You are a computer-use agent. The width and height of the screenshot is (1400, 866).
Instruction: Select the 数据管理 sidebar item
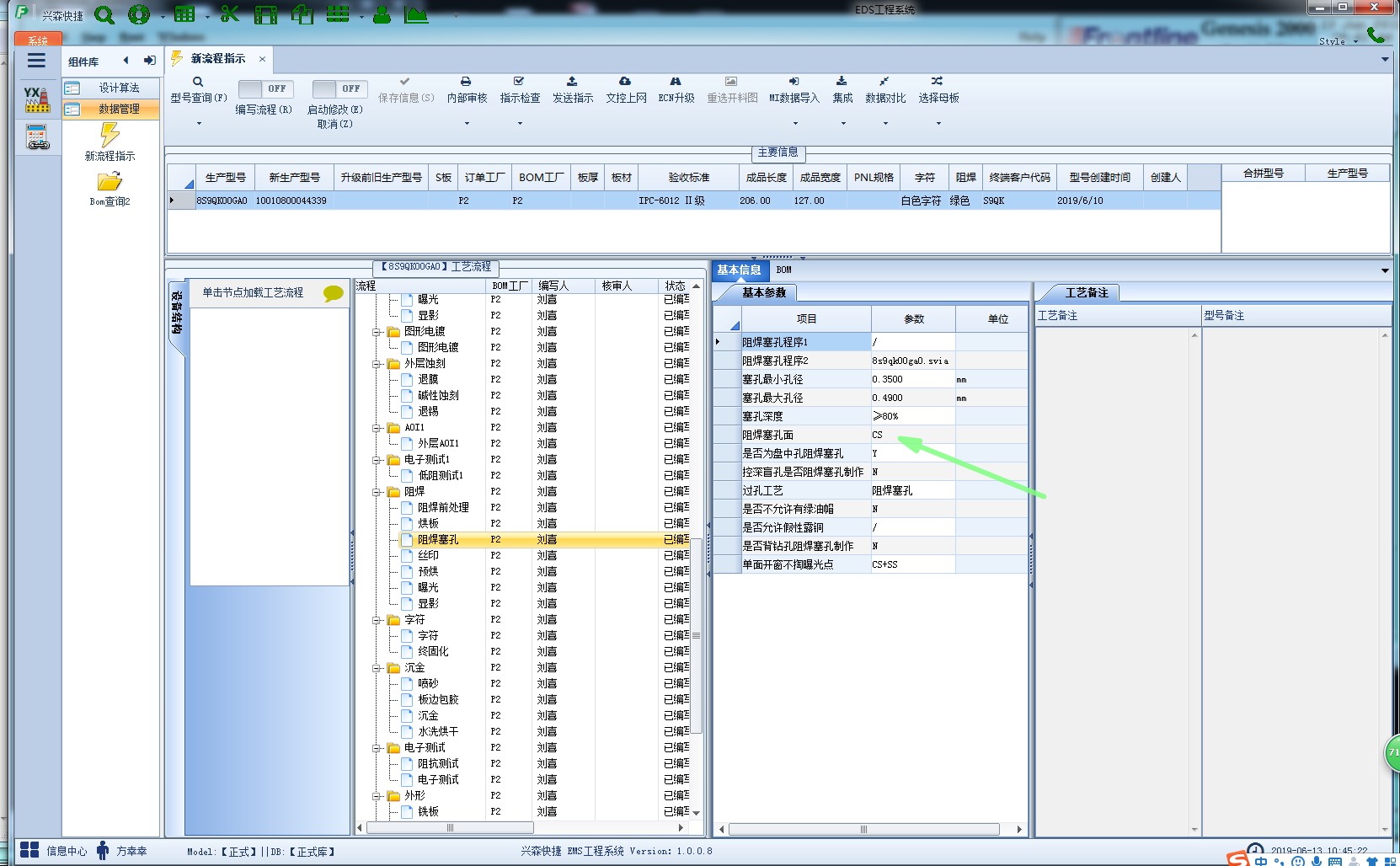[111, 110]
